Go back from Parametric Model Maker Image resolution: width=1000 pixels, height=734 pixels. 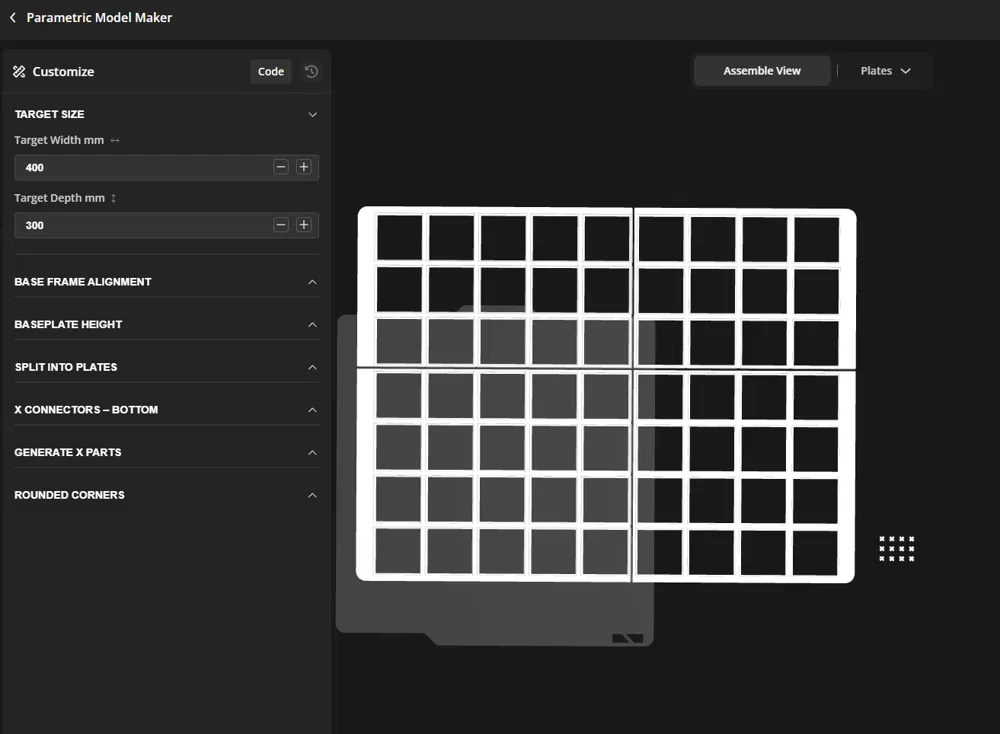[x=13, y=18]
